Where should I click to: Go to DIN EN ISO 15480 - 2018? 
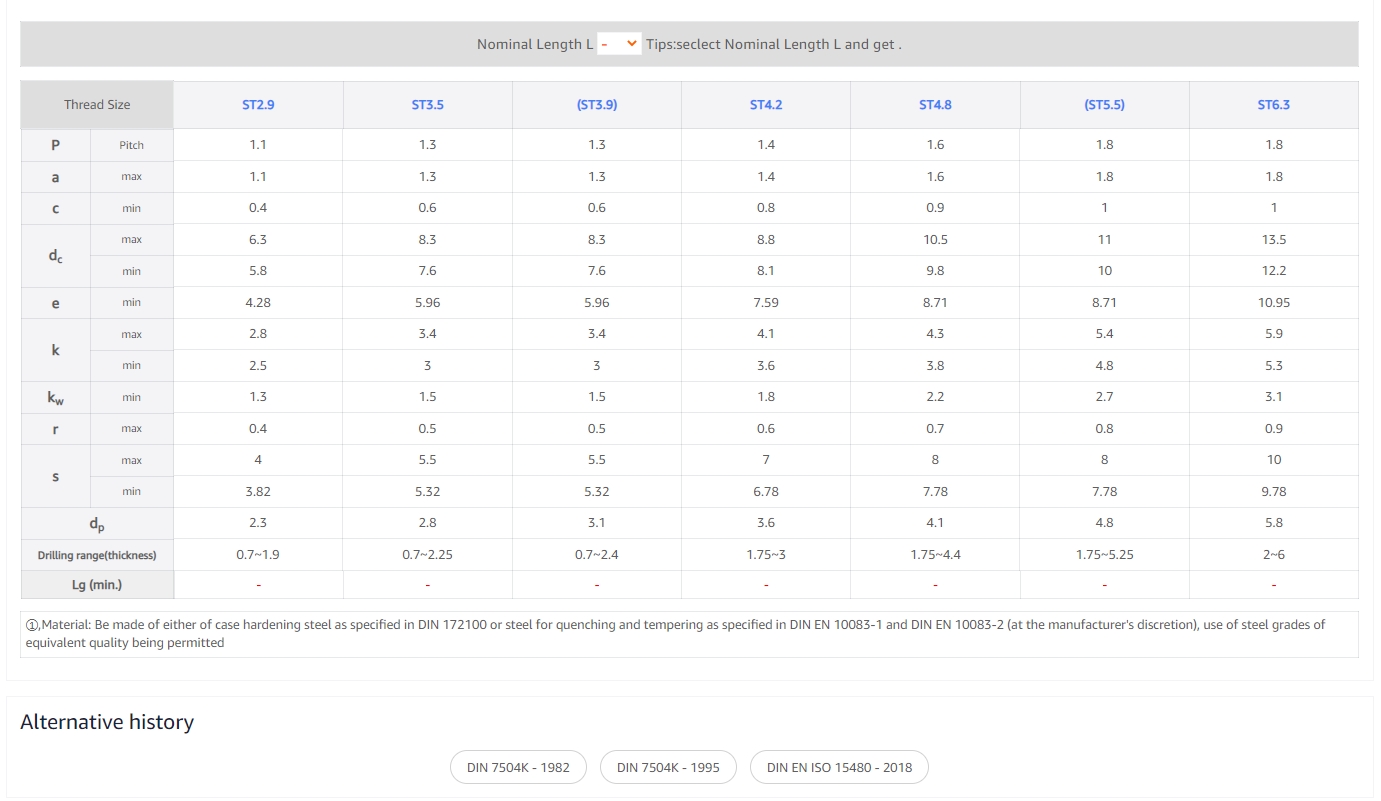coord(839,767)
